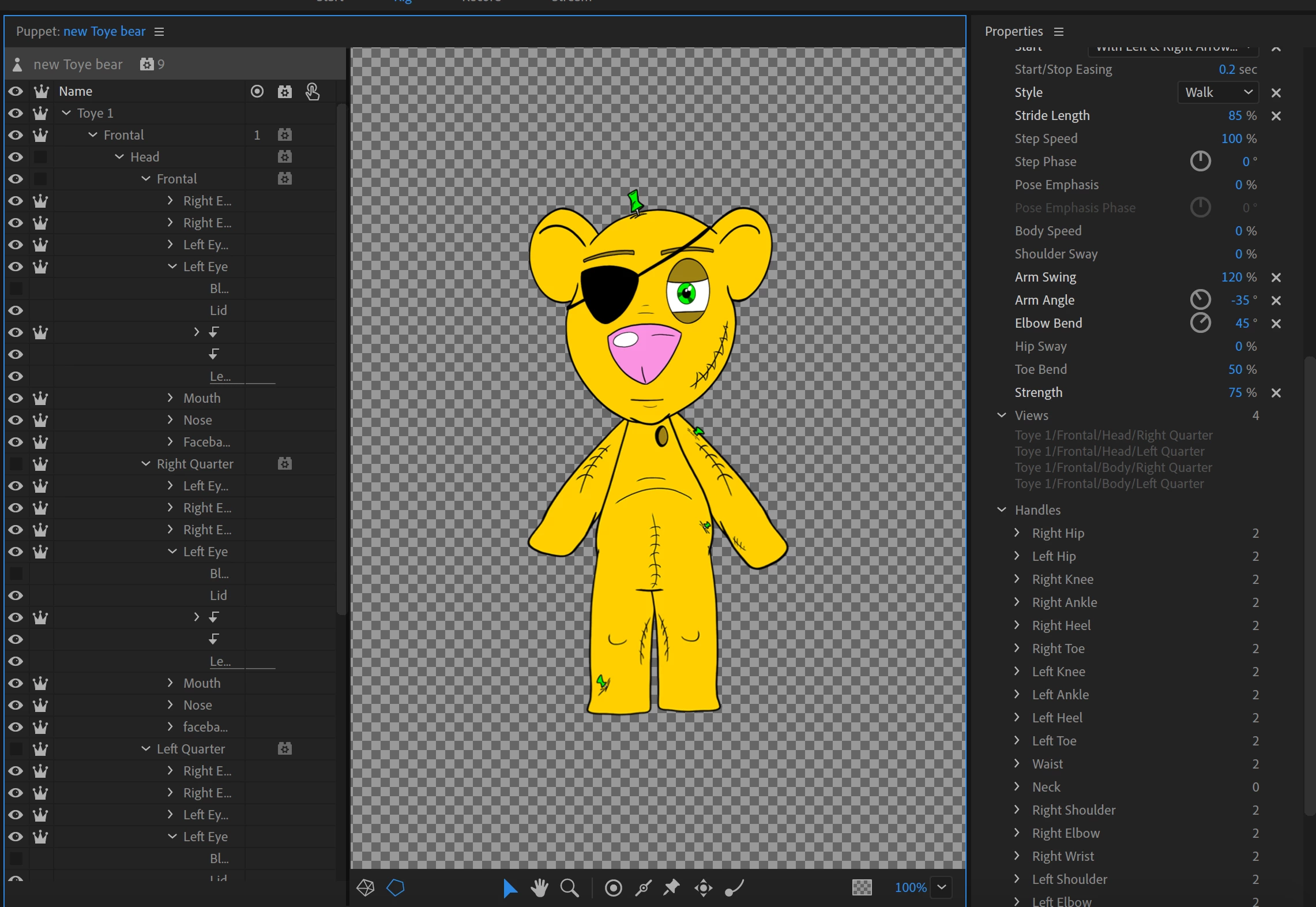The image size is (1316, 907).
Task: Toggle the eye on the lowercase faceba... row
Action: click(16, 727)
